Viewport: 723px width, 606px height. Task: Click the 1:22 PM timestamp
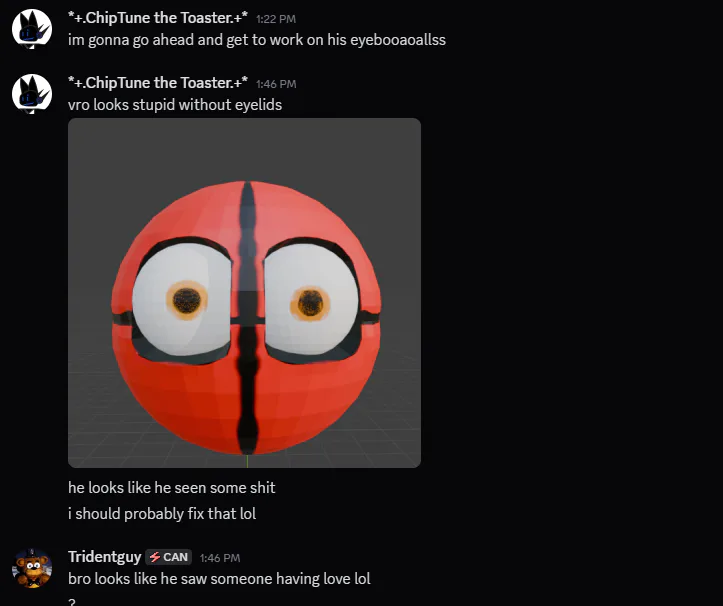point(276,19)
